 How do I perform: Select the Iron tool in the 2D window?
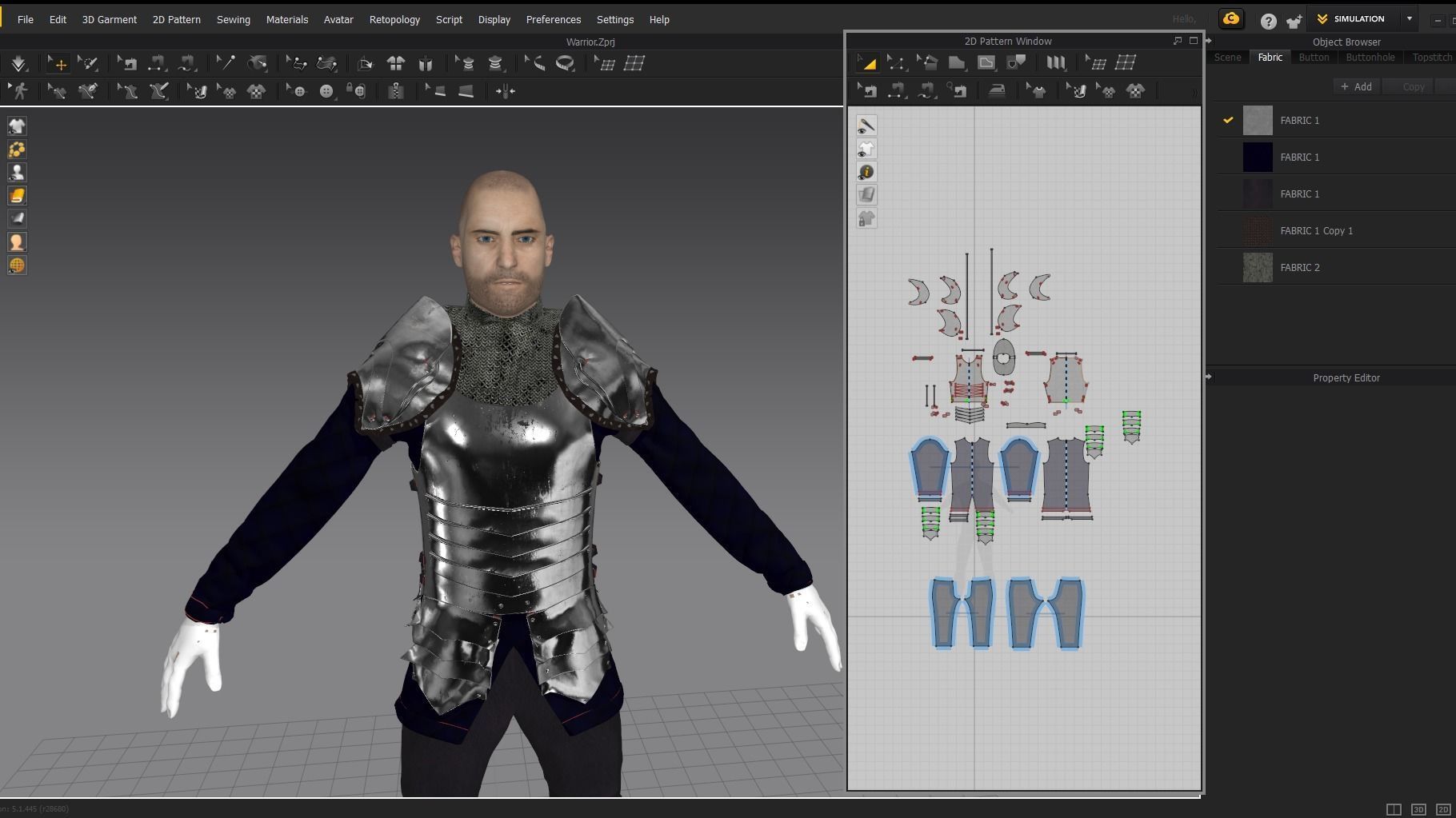pyautogui.click(x=997, y=90)
